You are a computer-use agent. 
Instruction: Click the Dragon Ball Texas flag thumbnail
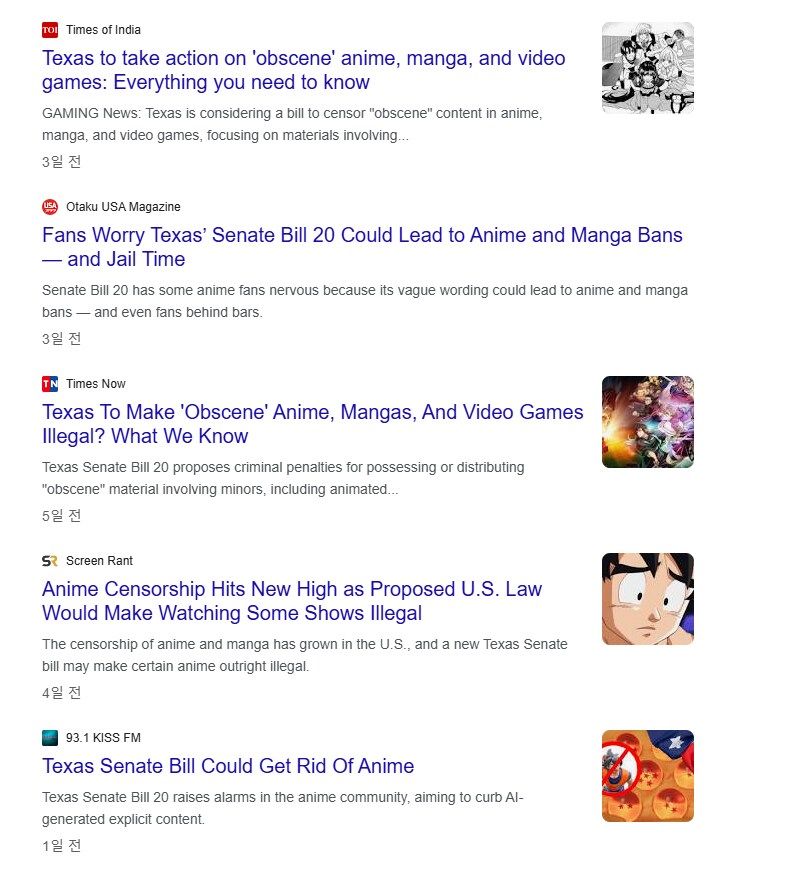tap(647, 776)
